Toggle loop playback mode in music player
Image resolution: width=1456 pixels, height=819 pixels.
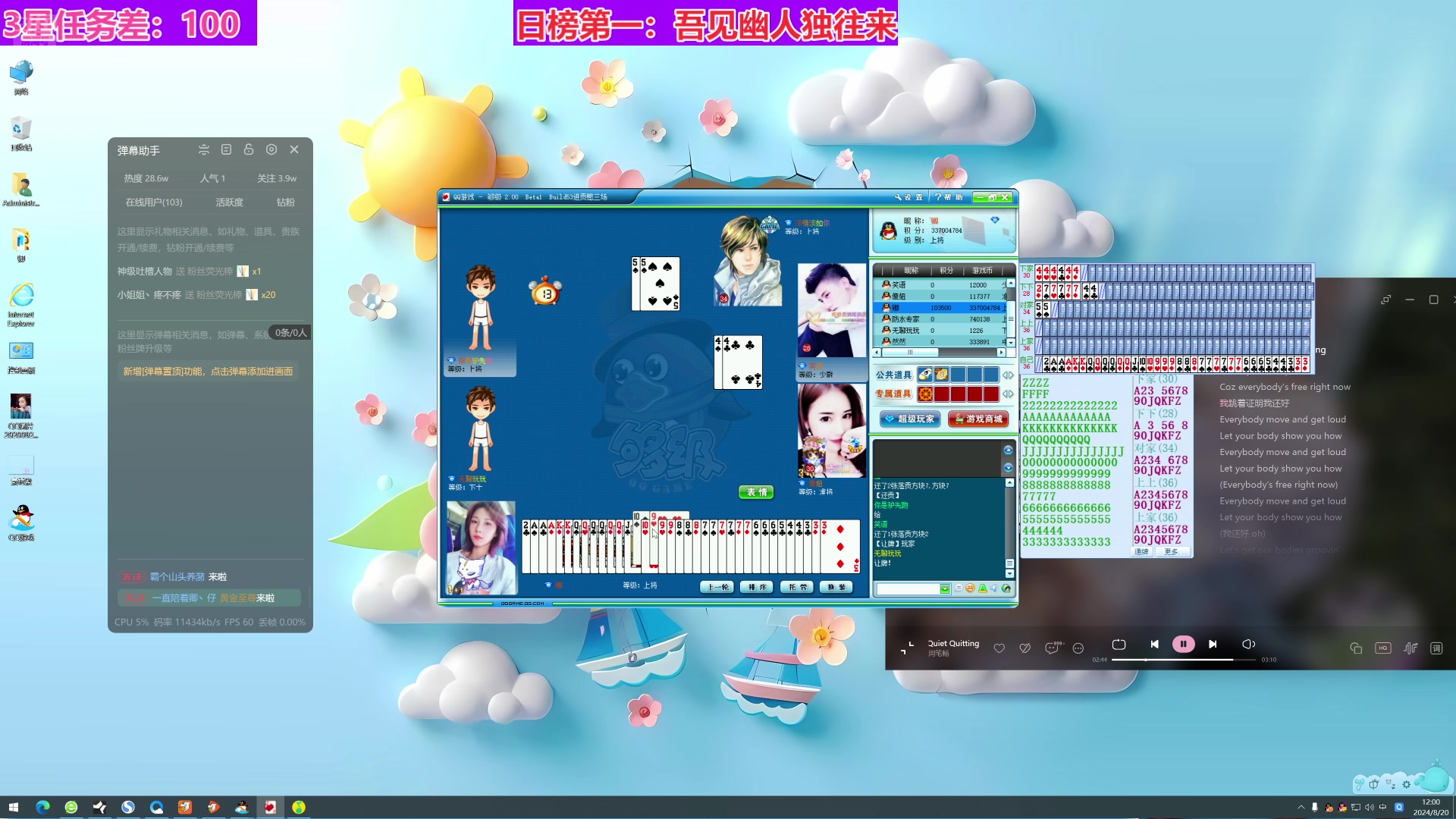(1119, 645)
